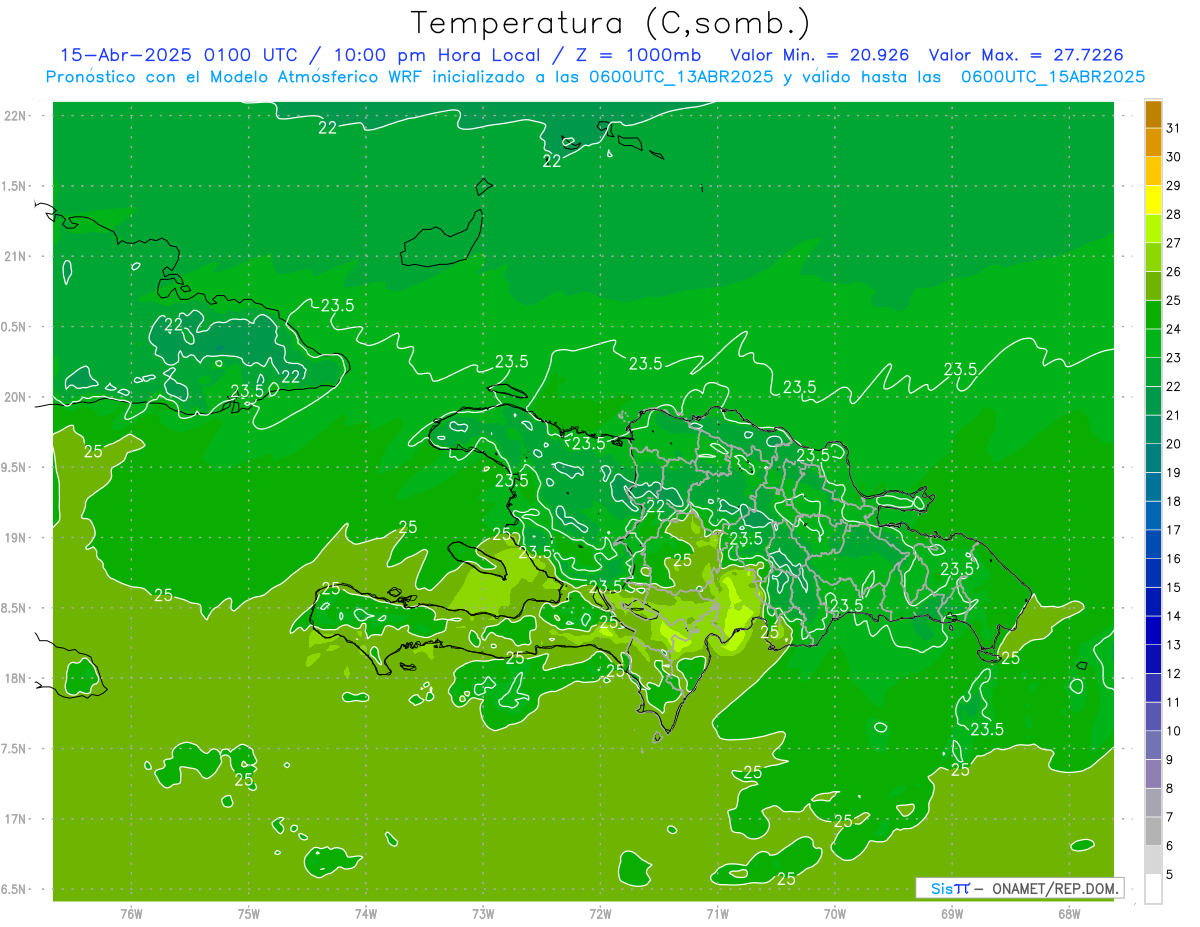Click the "74W" longitude axis label
The width and height of the screenshot is (1200, 927).
click(365, 913)
